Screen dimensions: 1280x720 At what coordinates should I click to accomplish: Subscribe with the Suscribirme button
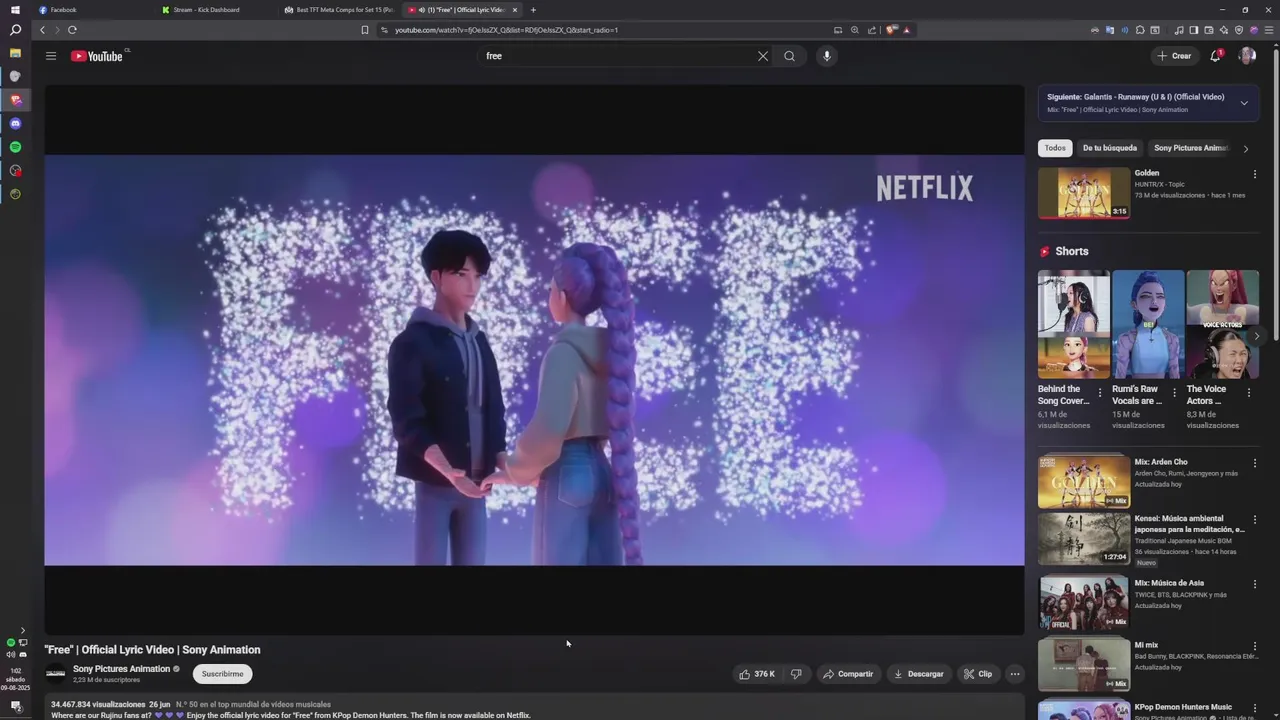pyautogui.click(x=222, y=674)
